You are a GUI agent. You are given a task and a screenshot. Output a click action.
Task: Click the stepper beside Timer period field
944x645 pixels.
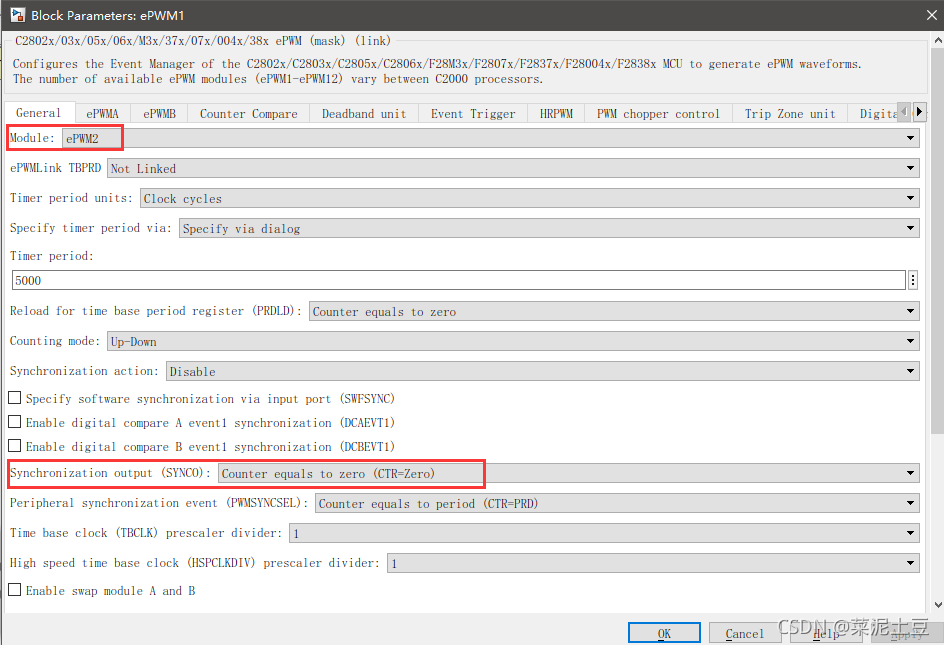click(x=912, y=282)
